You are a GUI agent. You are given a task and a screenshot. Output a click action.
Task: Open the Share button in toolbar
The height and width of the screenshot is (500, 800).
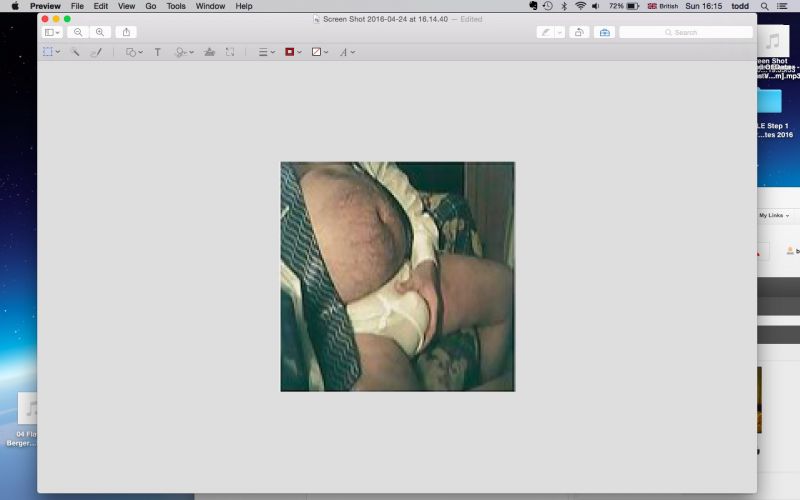[x=126, y=32]
